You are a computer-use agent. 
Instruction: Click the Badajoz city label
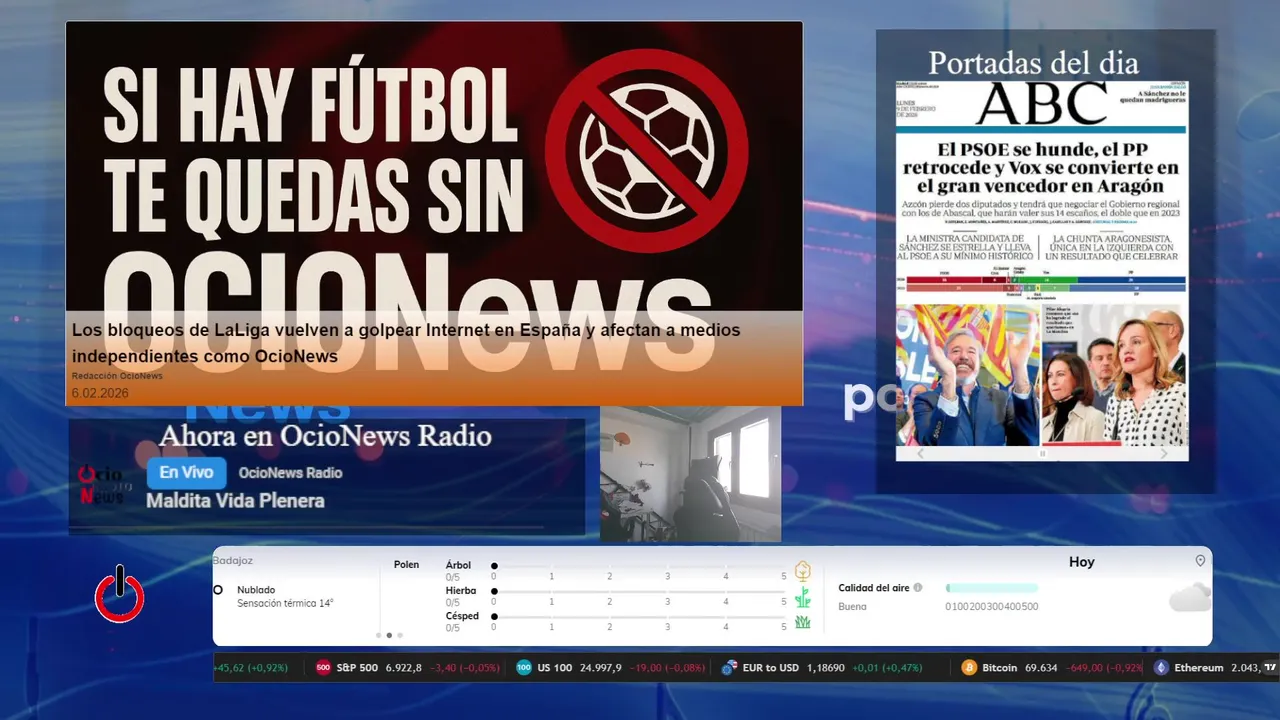point(233,561)
